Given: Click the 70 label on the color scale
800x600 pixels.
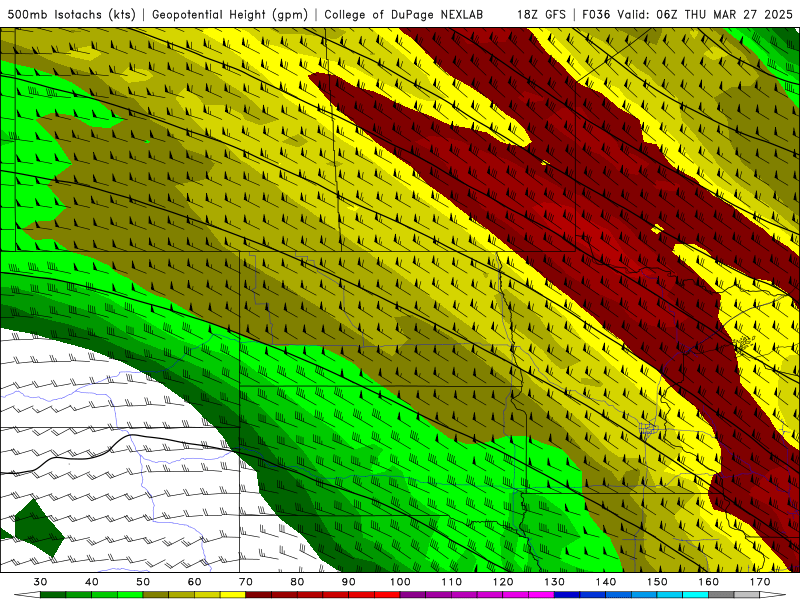Looking at the screenshot, I should point(246,582).
